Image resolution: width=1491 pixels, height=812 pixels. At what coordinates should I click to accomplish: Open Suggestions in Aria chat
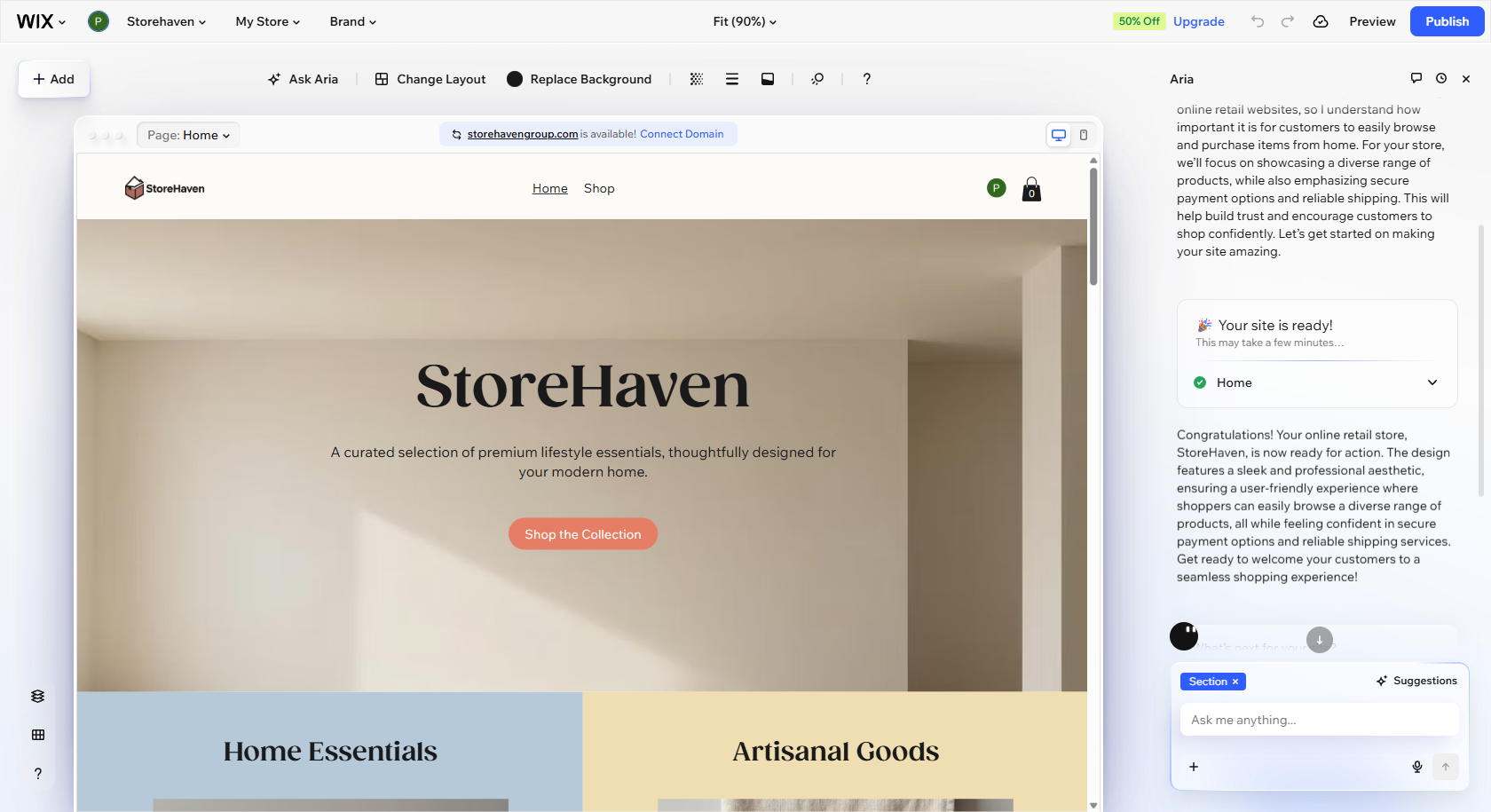point(1416,681)
